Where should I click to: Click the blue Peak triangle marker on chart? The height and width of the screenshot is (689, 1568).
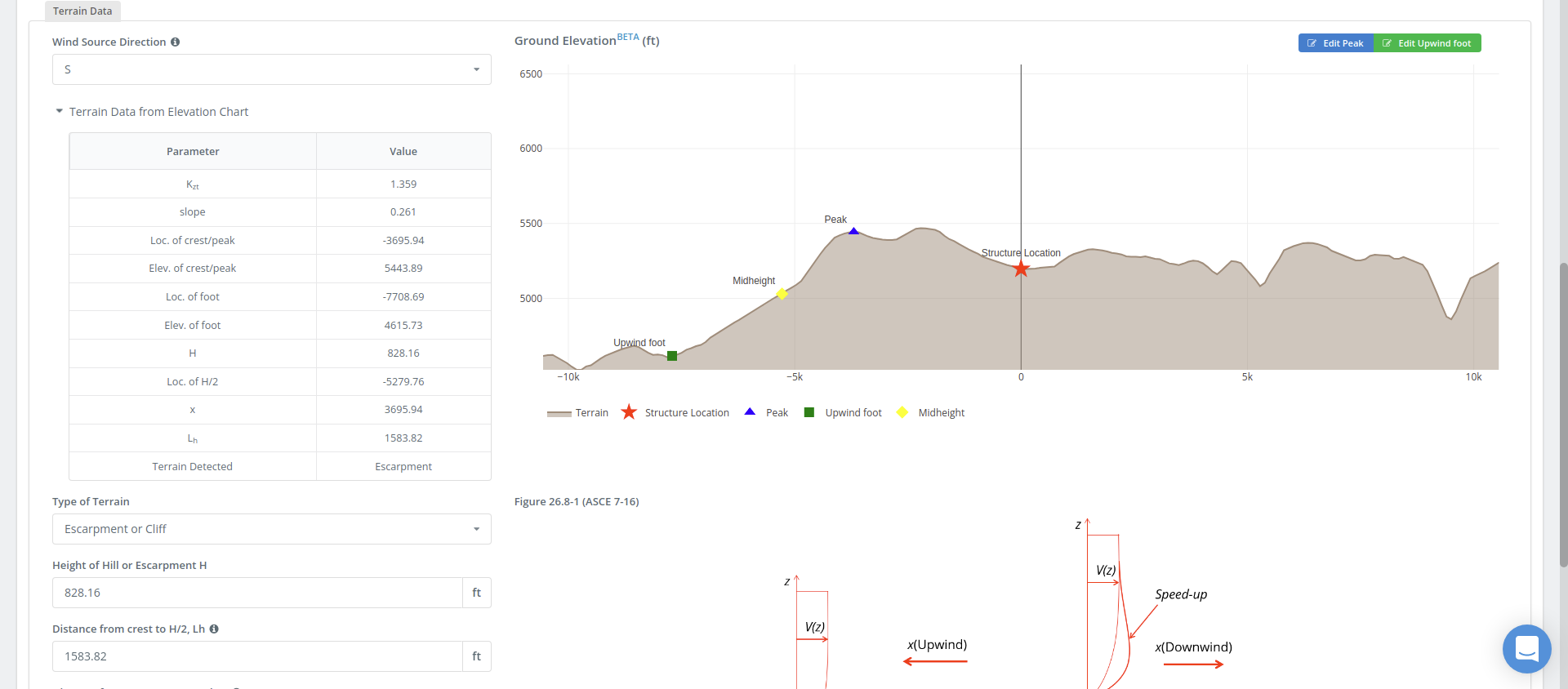point(853,232)
